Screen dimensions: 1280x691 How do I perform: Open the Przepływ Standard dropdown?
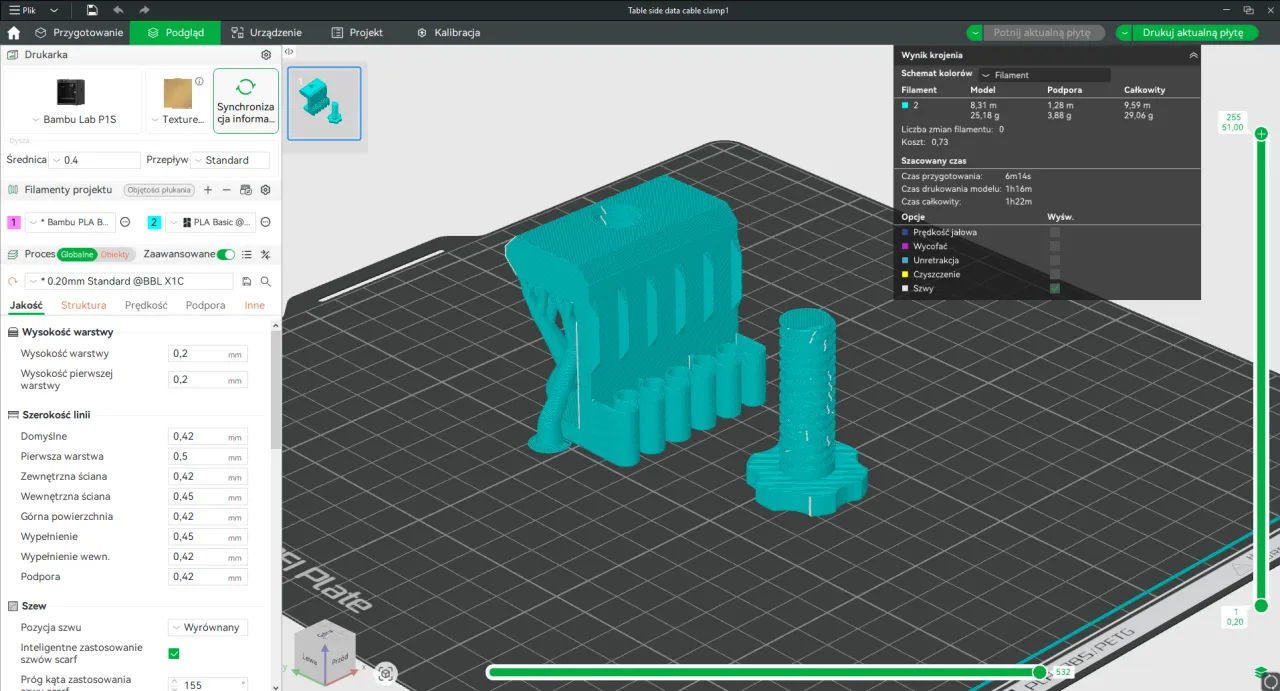pos(228,160)
